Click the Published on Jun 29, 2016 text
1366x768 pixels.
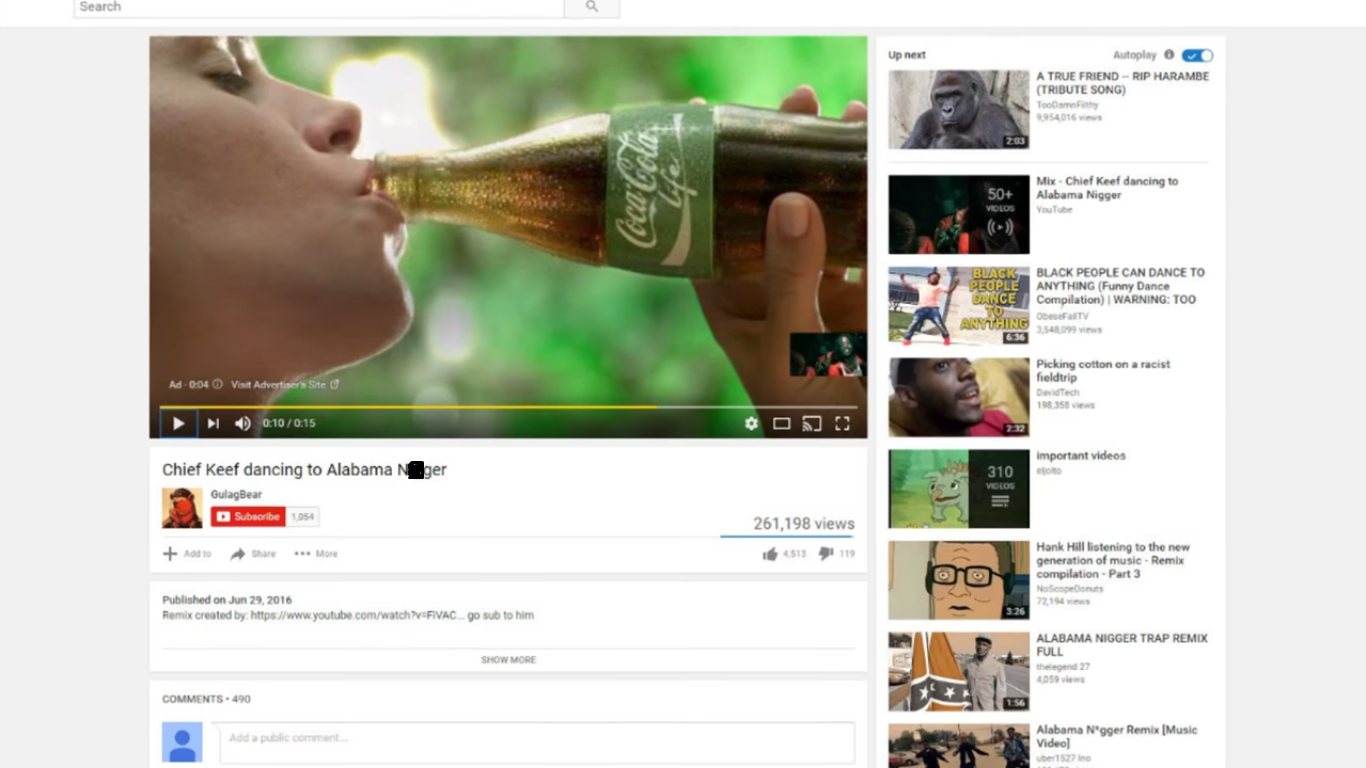click(227, 600)
